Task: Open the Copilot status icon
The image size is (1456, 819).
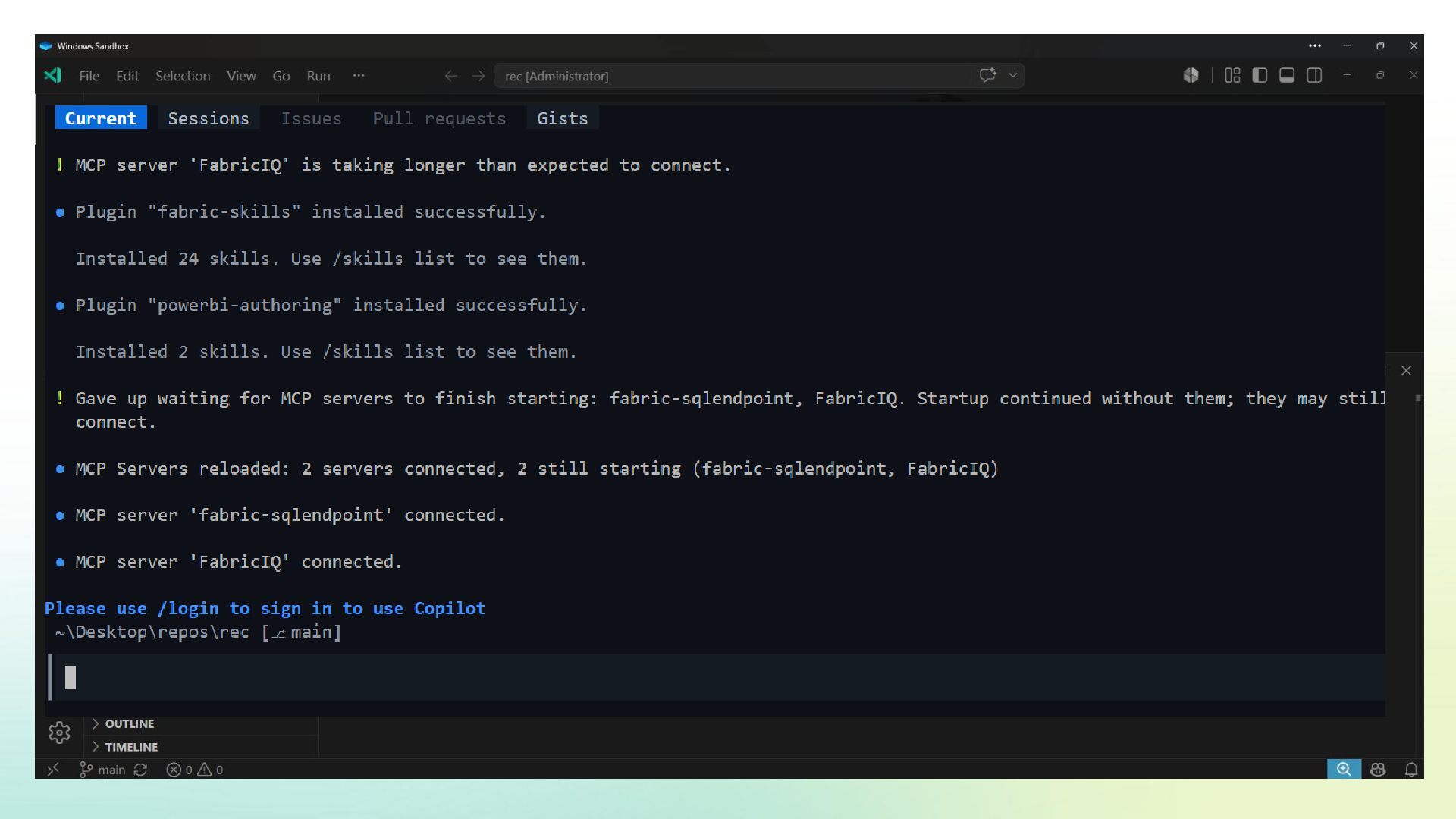Action: (1378, 770)
